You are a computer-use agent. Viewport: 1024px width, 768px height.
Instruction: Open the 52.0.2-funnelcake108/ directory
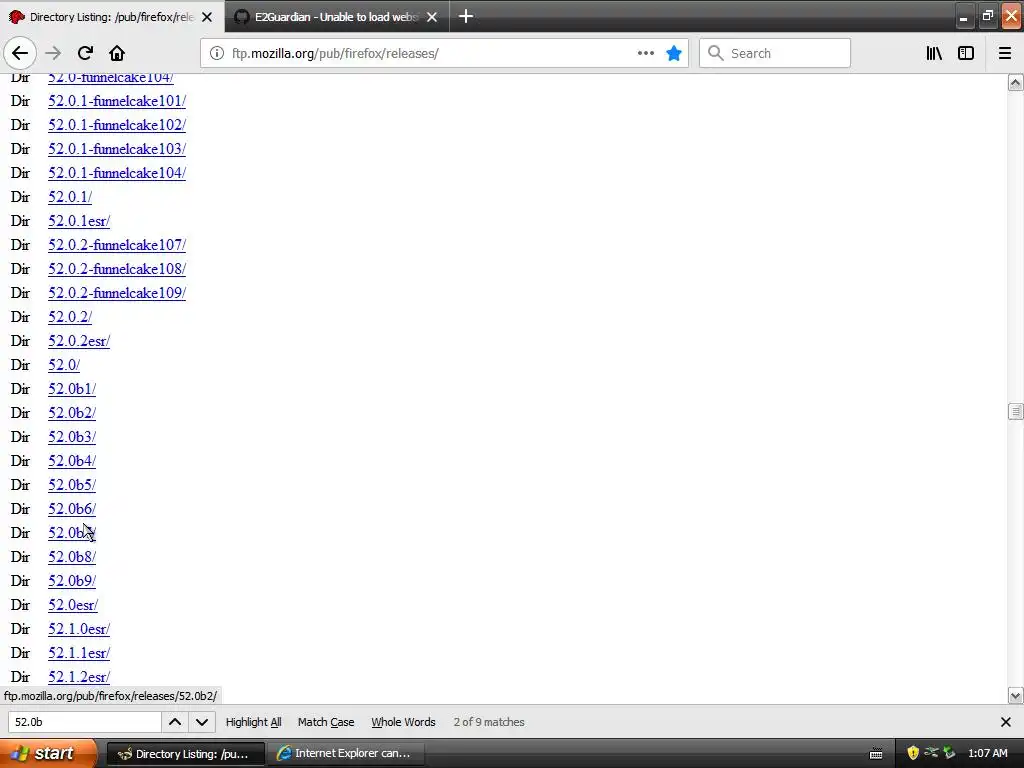click(x=117, y=269)
